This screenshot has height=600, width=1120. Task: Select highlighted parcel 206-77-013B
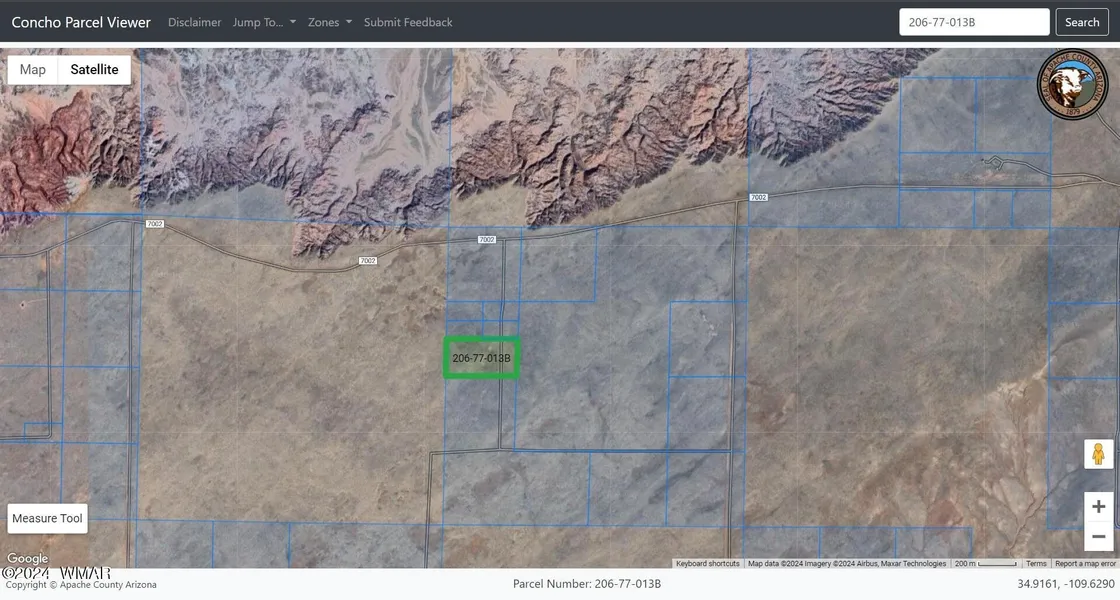481,358
